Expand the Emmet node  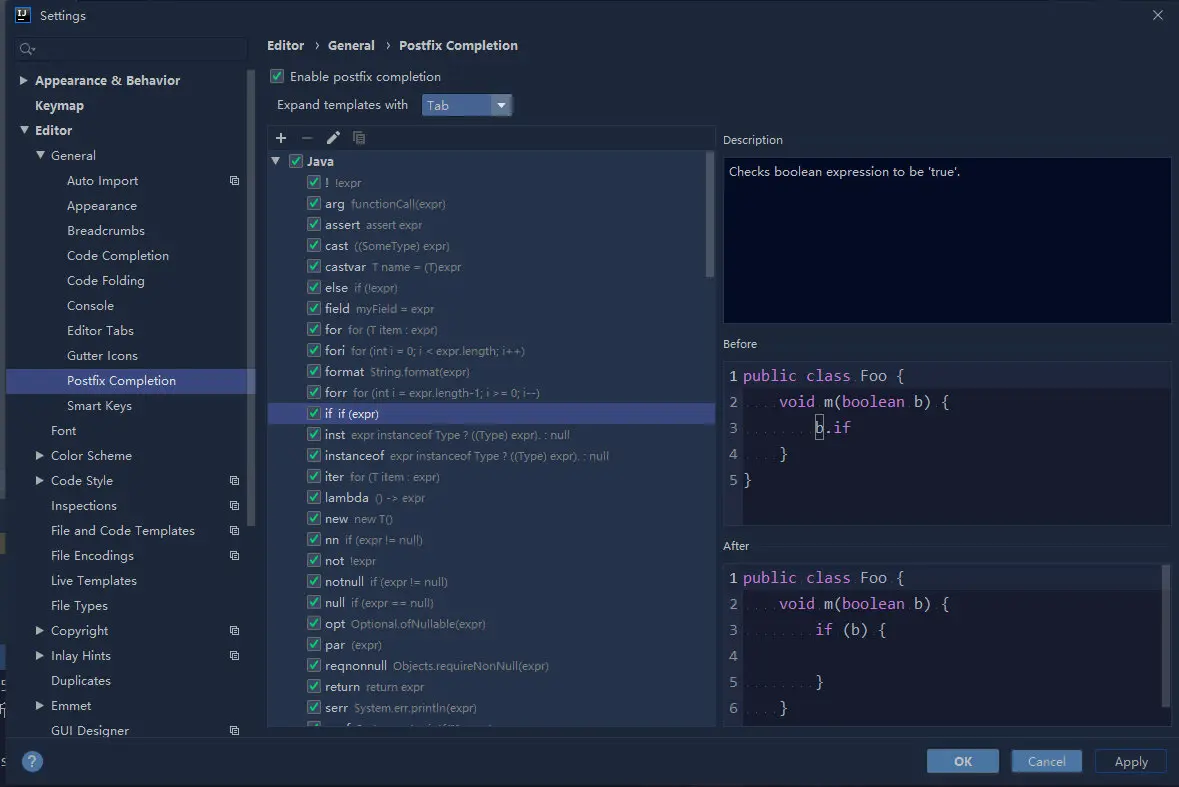pos(40,705)
